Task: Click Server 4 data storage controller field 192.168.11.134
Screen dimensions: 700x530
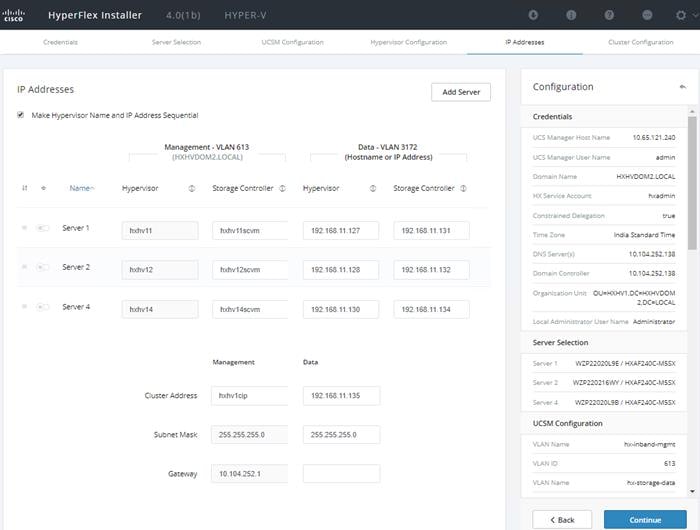Action: (431, 309)
